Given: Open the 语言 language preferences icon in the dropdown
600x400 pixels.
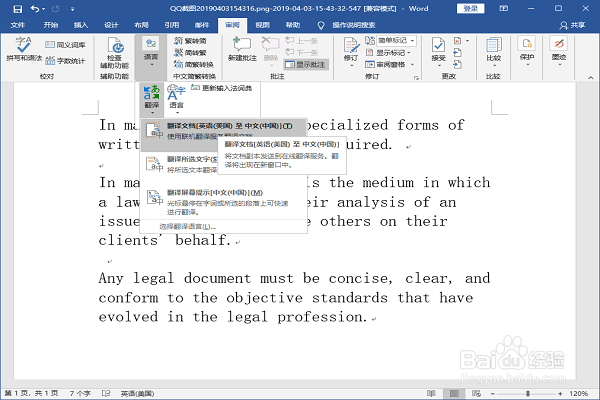Looking at the screenshot, I should coord(176,99).
